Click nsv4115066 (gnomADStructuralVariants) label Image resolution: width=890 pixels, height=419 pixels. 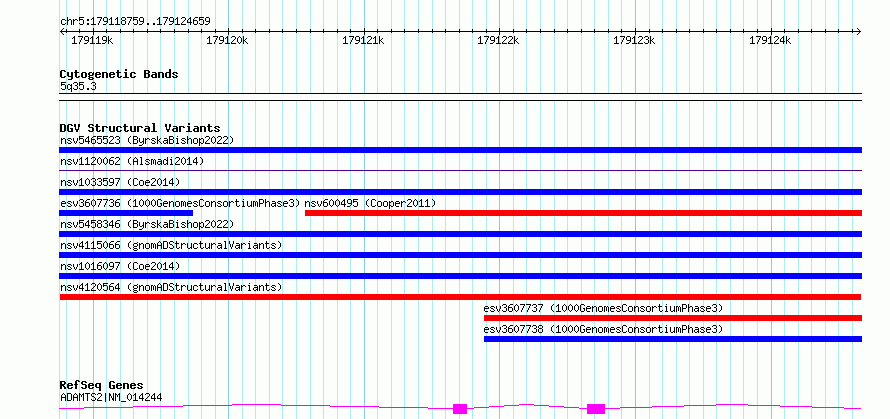171,245
